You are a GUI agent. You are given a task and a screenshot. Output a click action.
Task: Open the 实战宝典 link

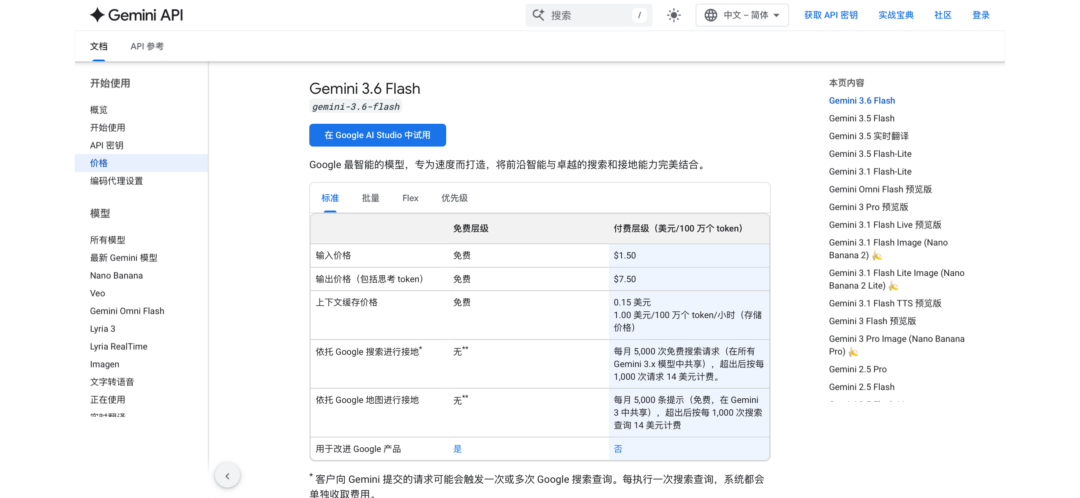click(895, 15)
